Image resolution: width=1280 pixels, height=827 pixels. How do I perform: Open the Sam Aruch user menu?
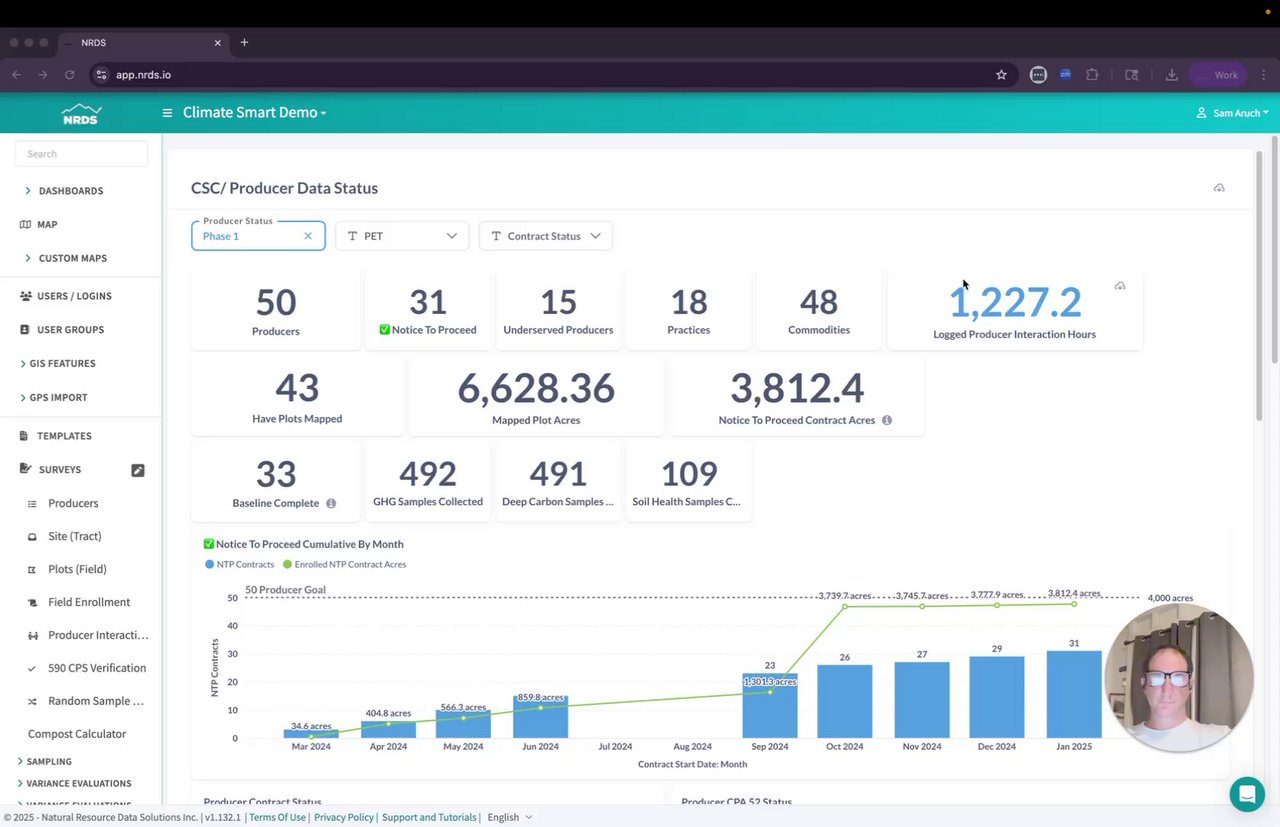pyautogui.click(x=1232, y=113)
